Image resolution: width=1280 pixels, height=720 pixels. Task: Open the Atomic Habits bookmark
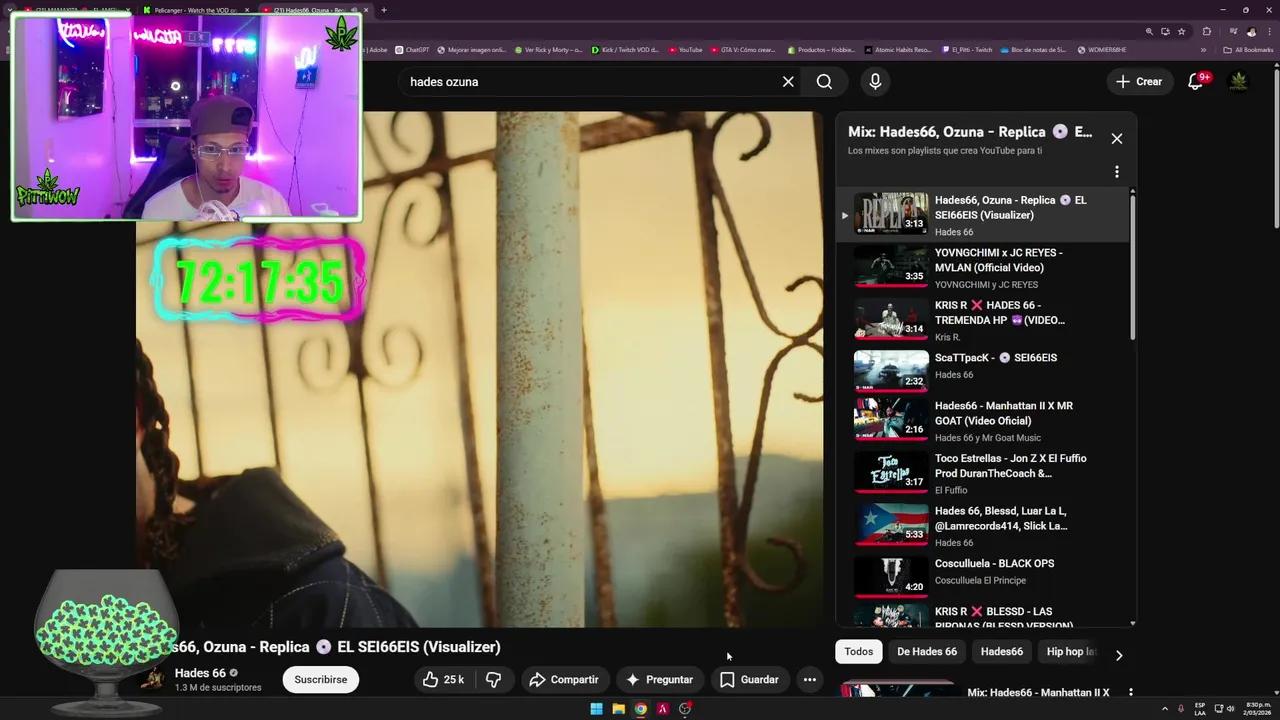point(898,49)
